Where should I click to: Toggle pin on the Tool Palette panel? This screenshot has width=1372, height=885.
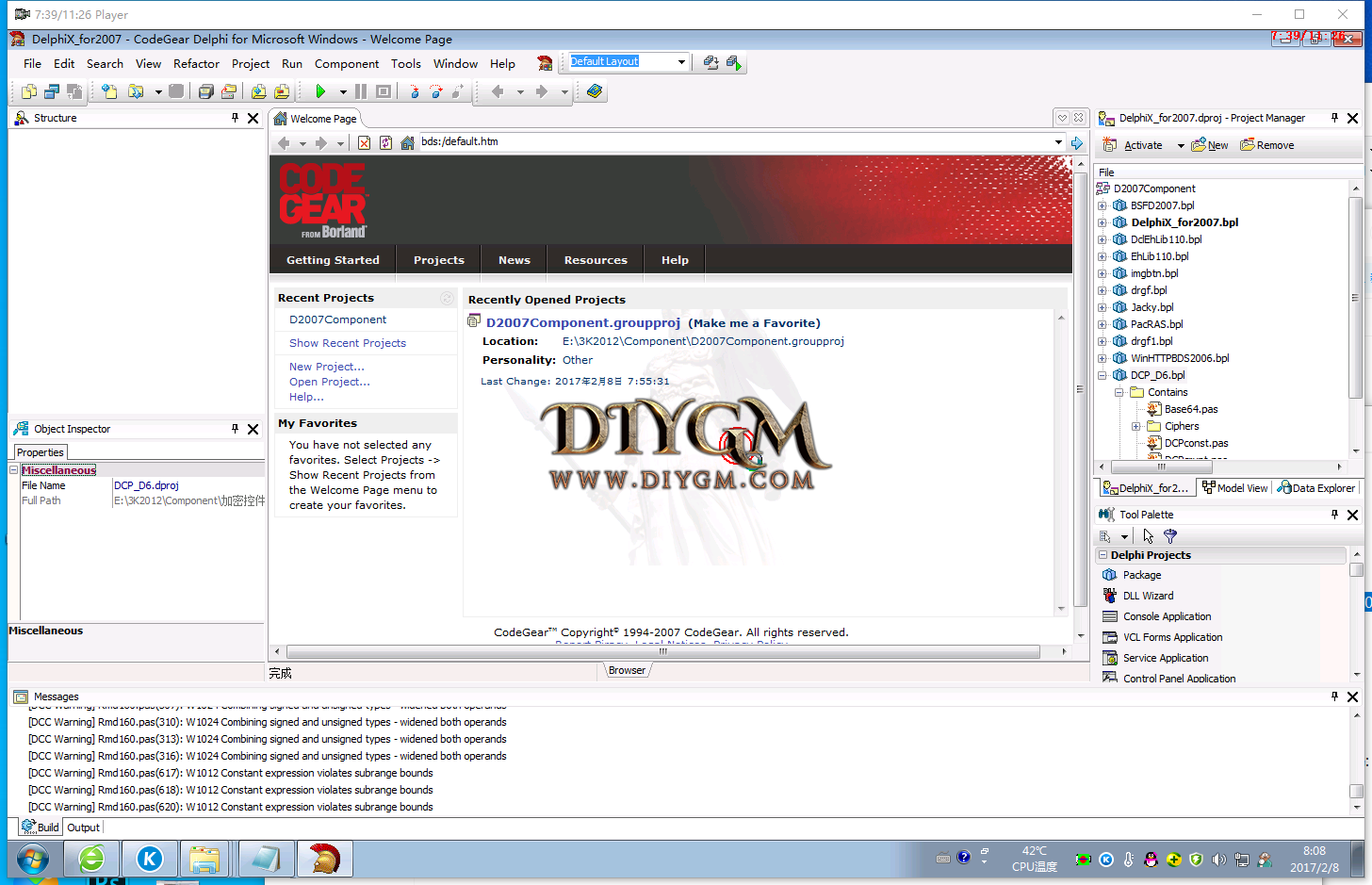[1334, 515]
